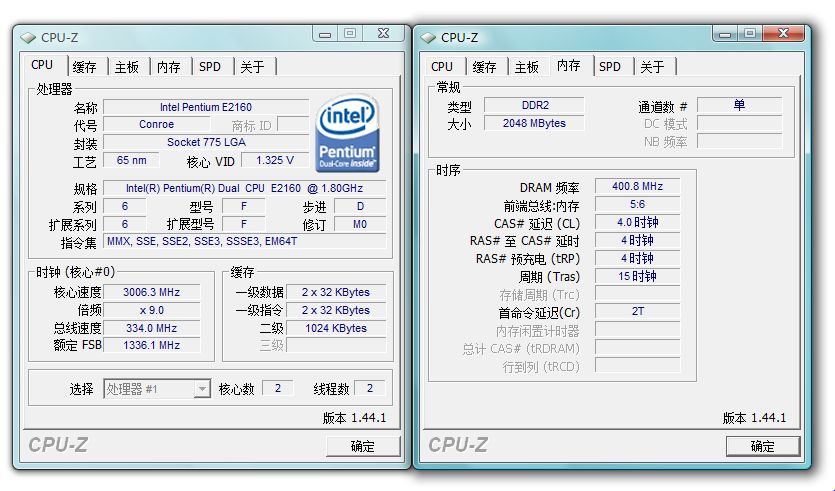This screenshot has height=491, width=835.
Task: Click the FSB:DRAM ratio value 5:6
Action: 637,204
